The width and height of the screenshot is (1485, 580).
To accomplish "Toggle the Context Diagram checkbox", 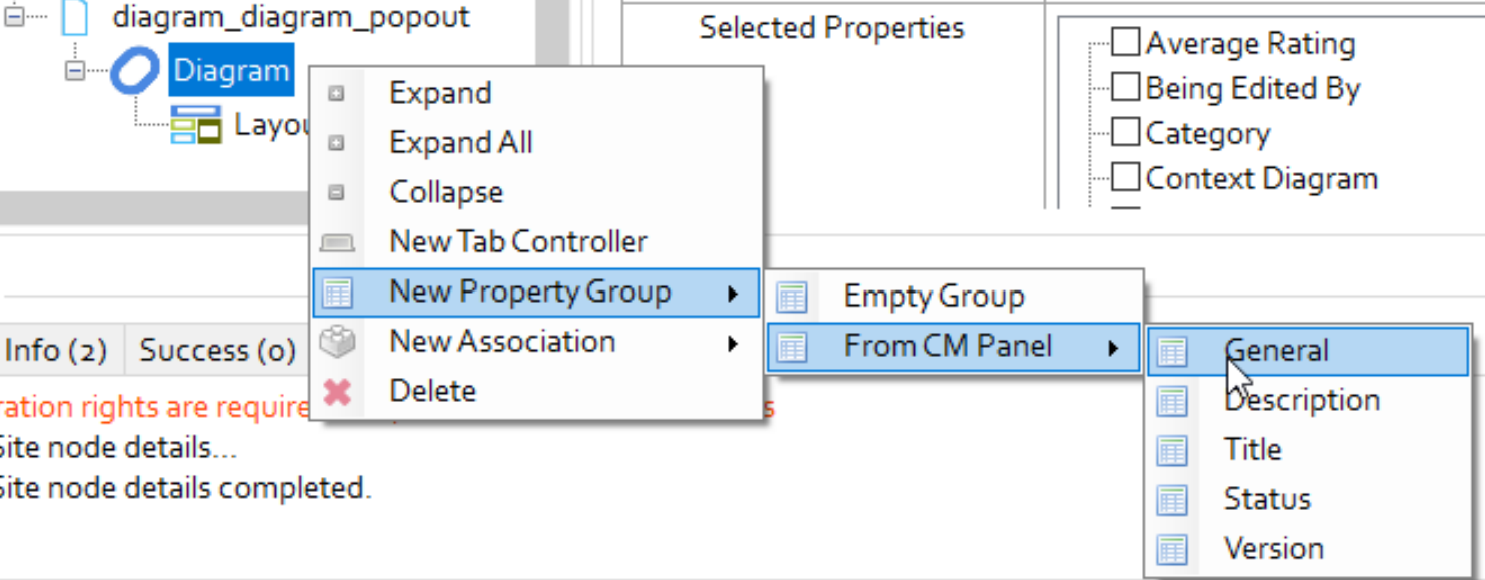I will point(1126,178).
